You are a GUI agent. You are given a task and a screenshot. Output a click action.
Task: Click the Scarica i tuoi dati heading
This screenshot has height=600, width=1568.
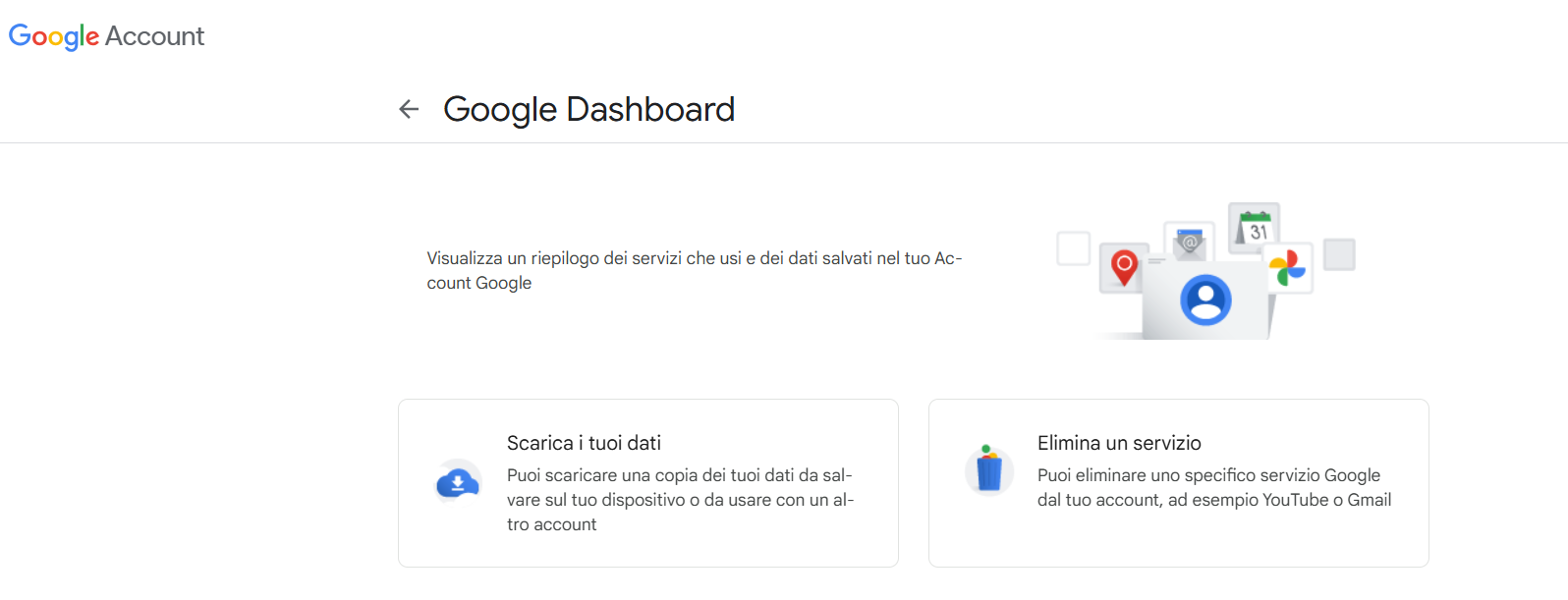pos(584,443)
